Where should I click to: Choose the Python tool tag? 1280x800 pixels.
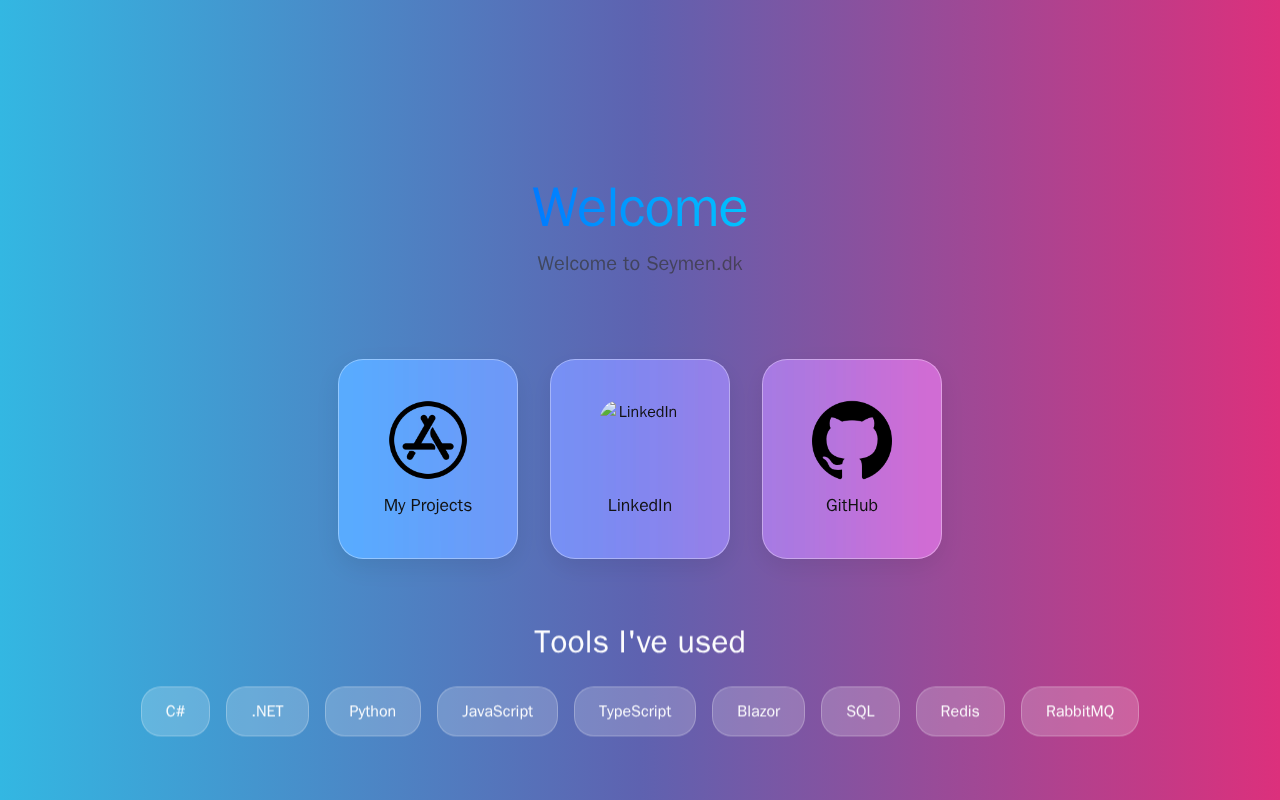tap(373, 711)
